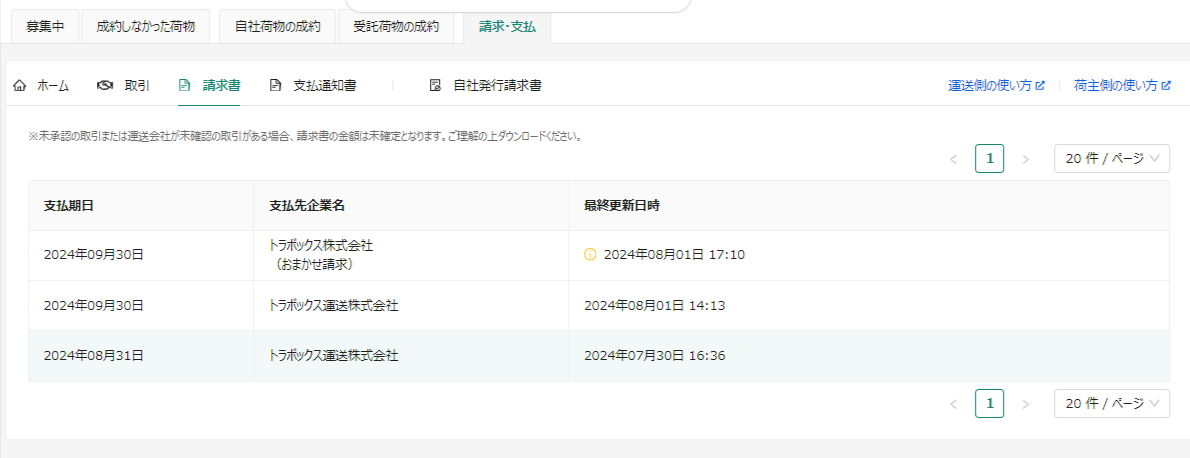Open the 自社荷物の成約 tab
The image size is (1190, 458).
click(x=278, y=27)
